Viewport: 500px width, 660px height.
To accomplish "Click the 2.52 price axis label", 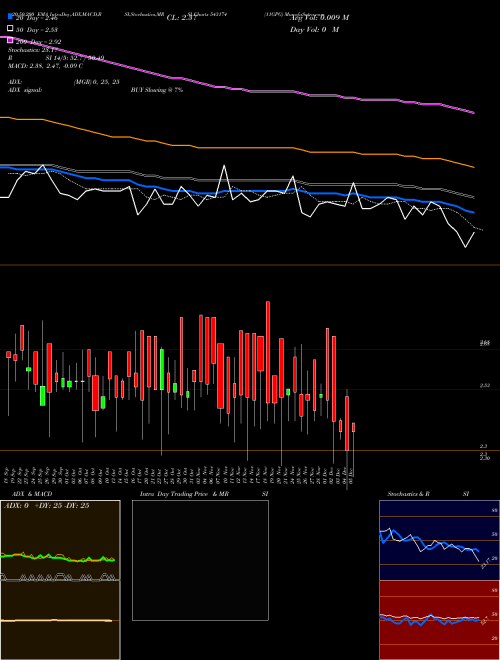I will 484,386.
